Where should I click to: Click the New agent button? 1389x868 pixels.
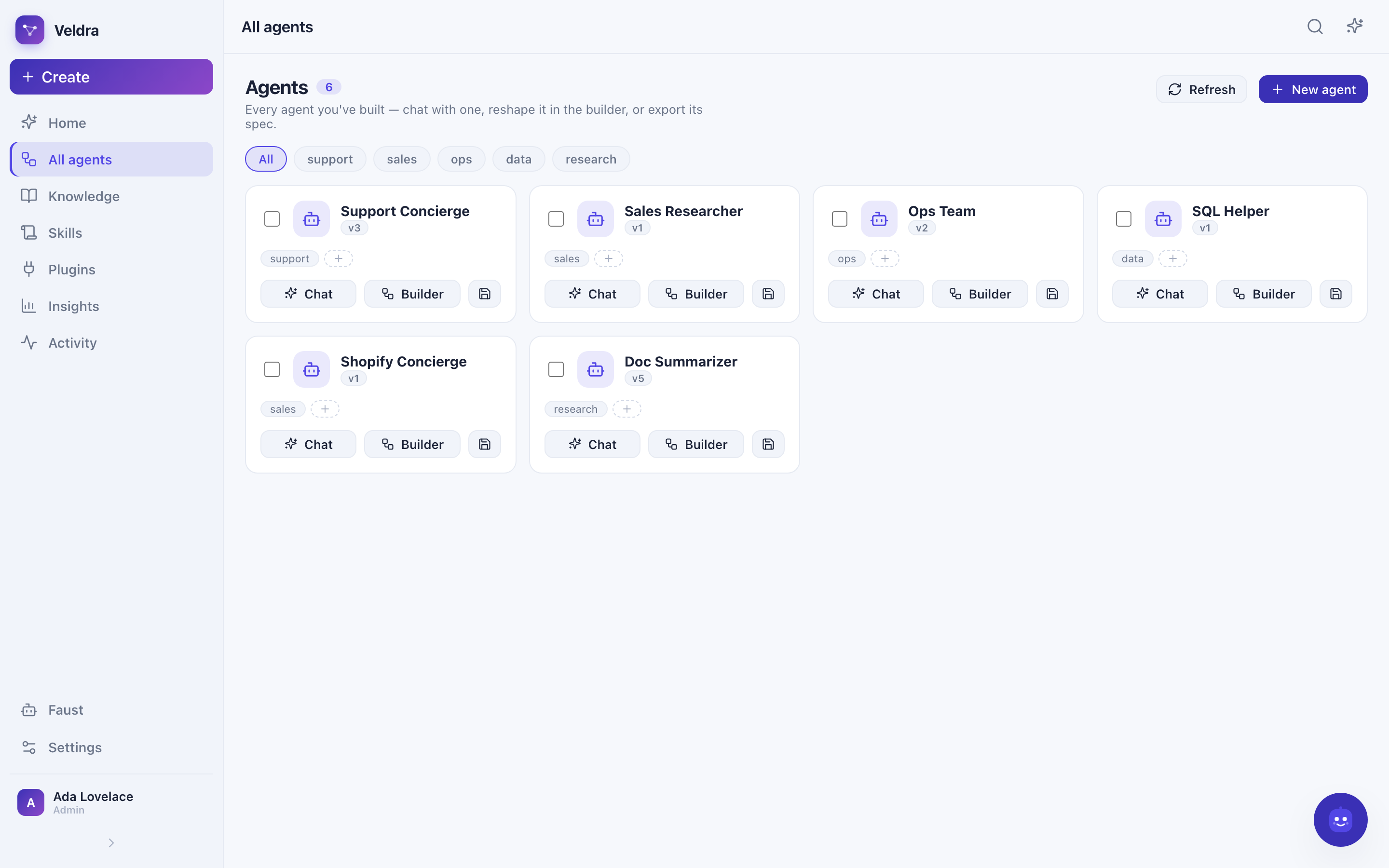(x=1313, y=90)
